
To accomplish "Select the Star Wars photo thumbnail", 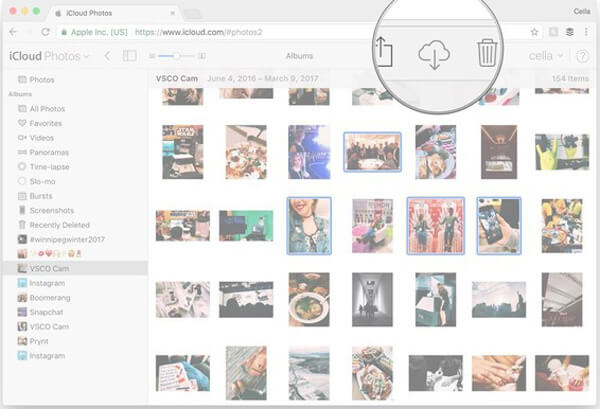I will (x=182, y=151).
